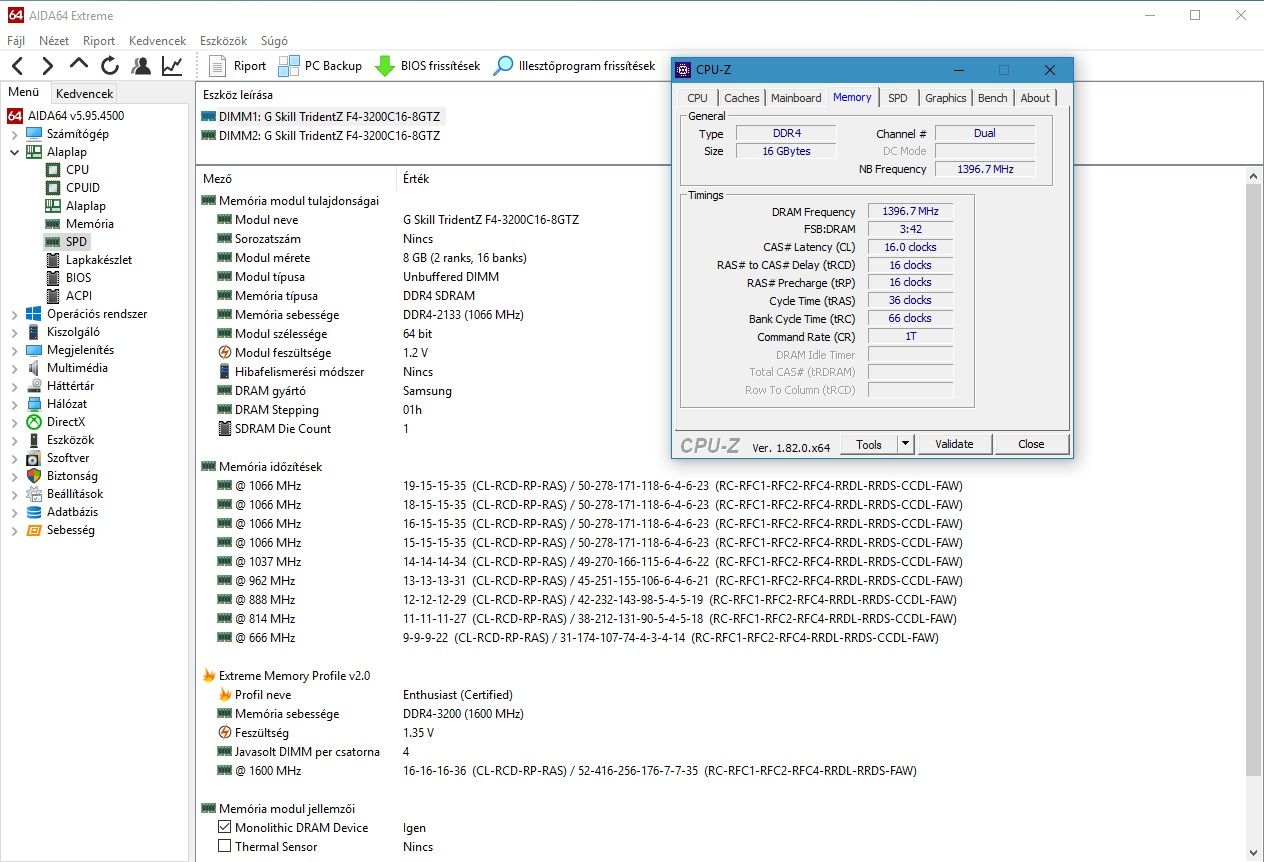
Task: Switch to About tab in CPU-Z
Action: (1035, 98)
